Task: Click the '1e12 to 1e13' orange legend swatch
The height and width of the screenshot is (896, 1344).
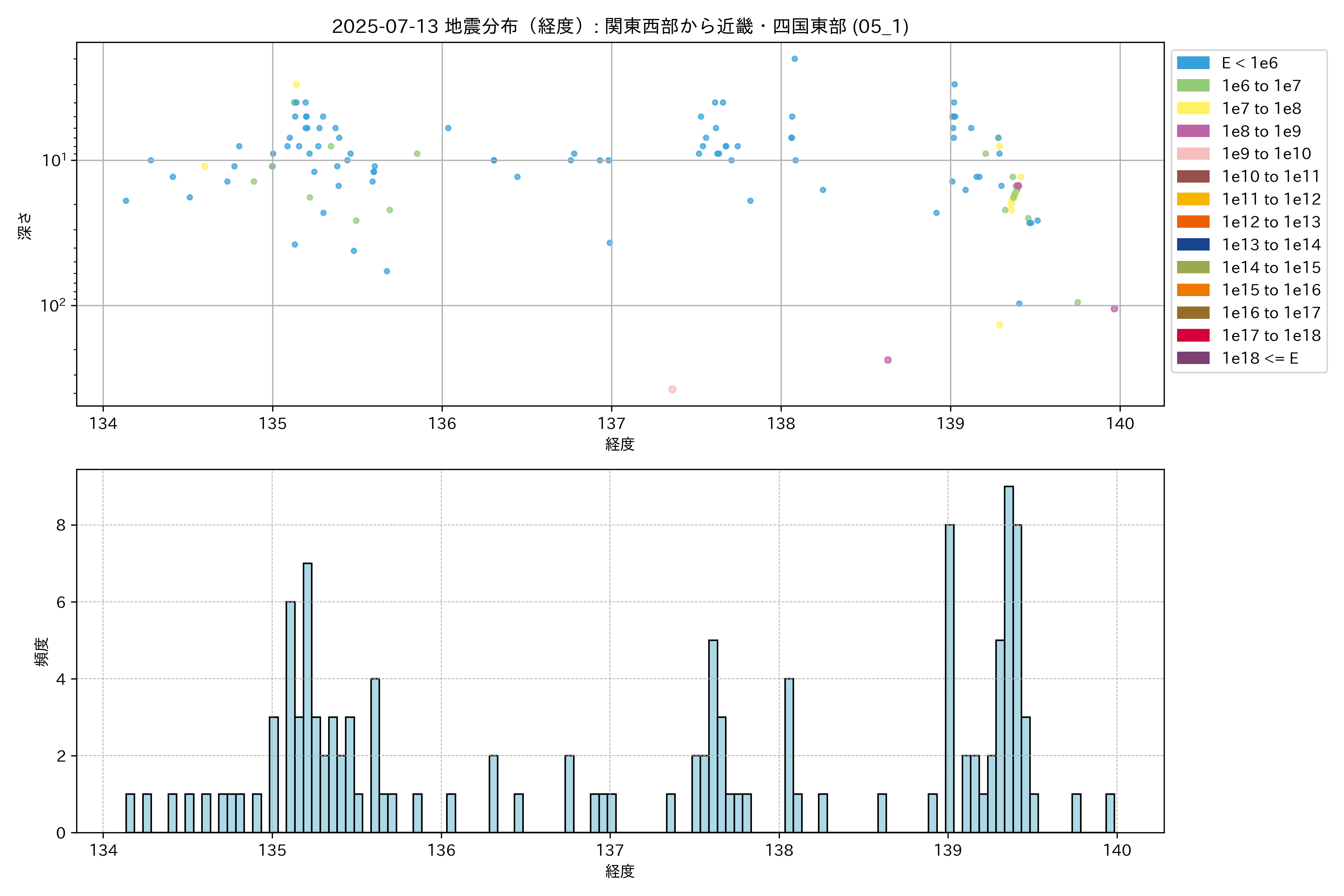Action: (x=1192, y=222)
